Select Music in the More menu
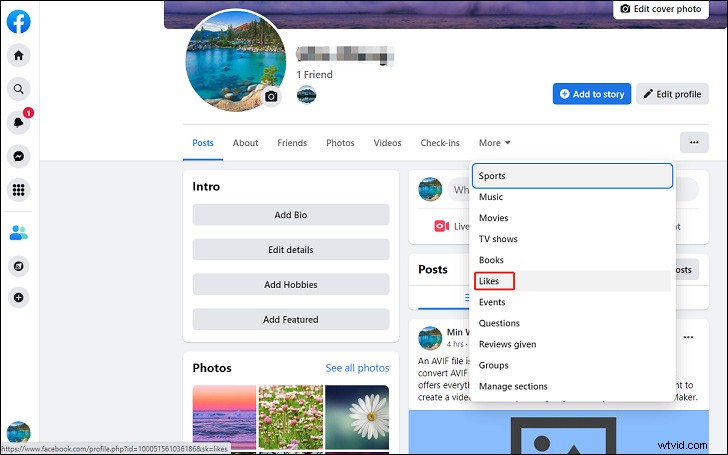728x455 pixels. coord(572,197)
